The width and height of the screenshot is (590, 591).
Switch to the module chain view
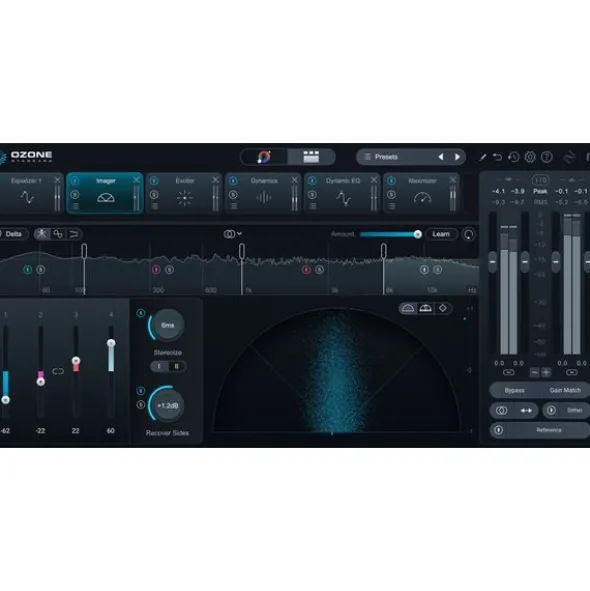click(311, 157)
